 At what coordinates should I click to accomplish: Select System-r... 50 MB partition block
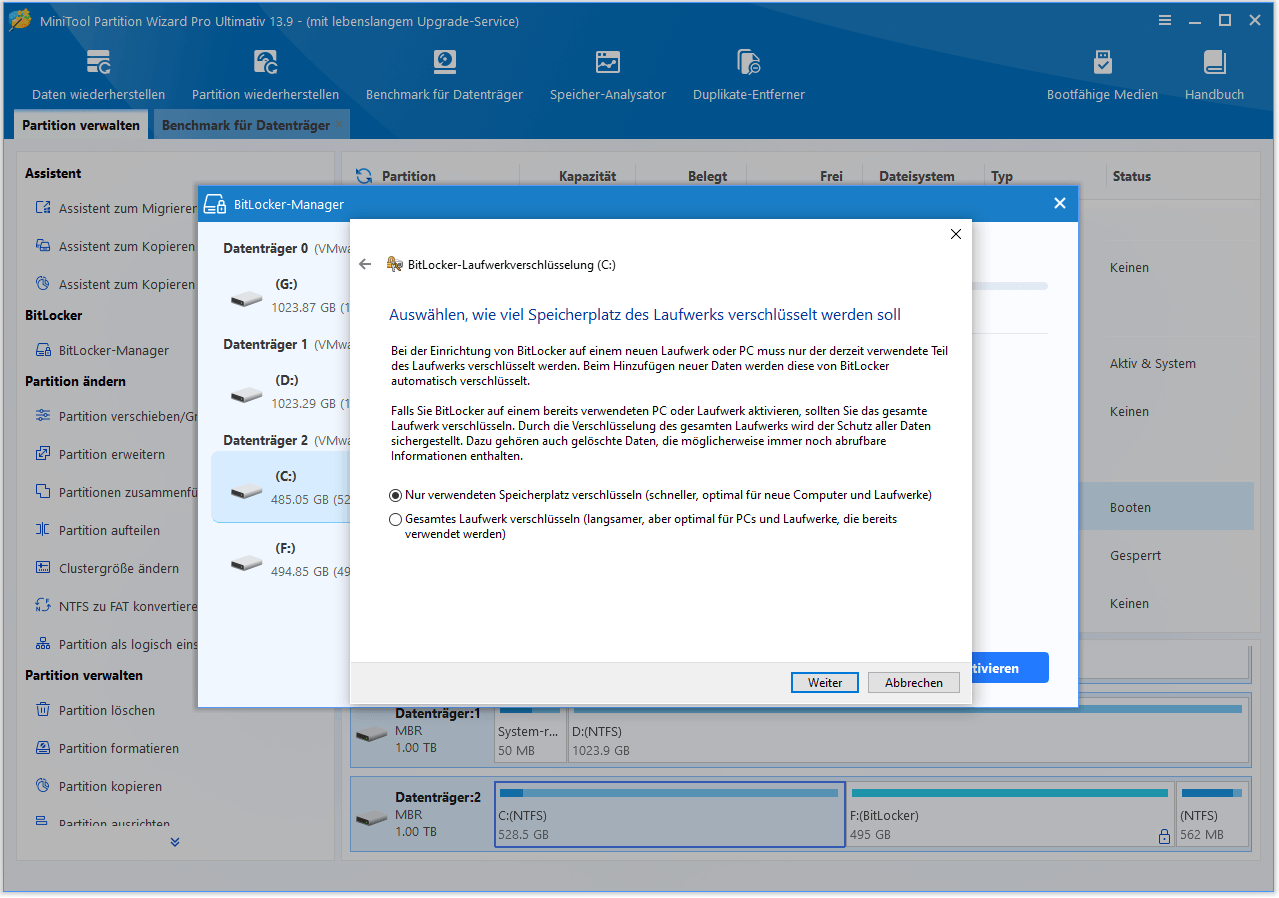tap(530, 730)
